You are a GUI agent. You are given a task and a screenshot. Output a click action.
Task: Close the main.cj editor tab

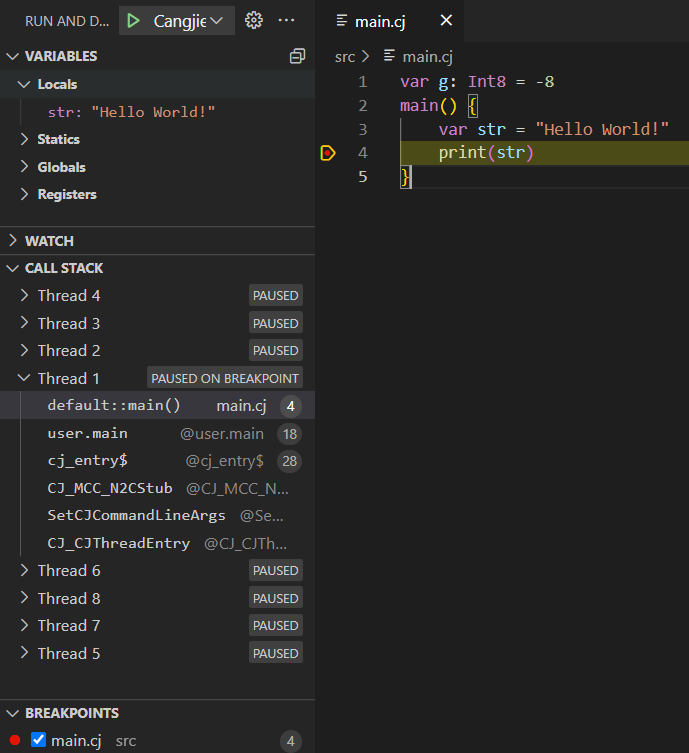point(446,21)
